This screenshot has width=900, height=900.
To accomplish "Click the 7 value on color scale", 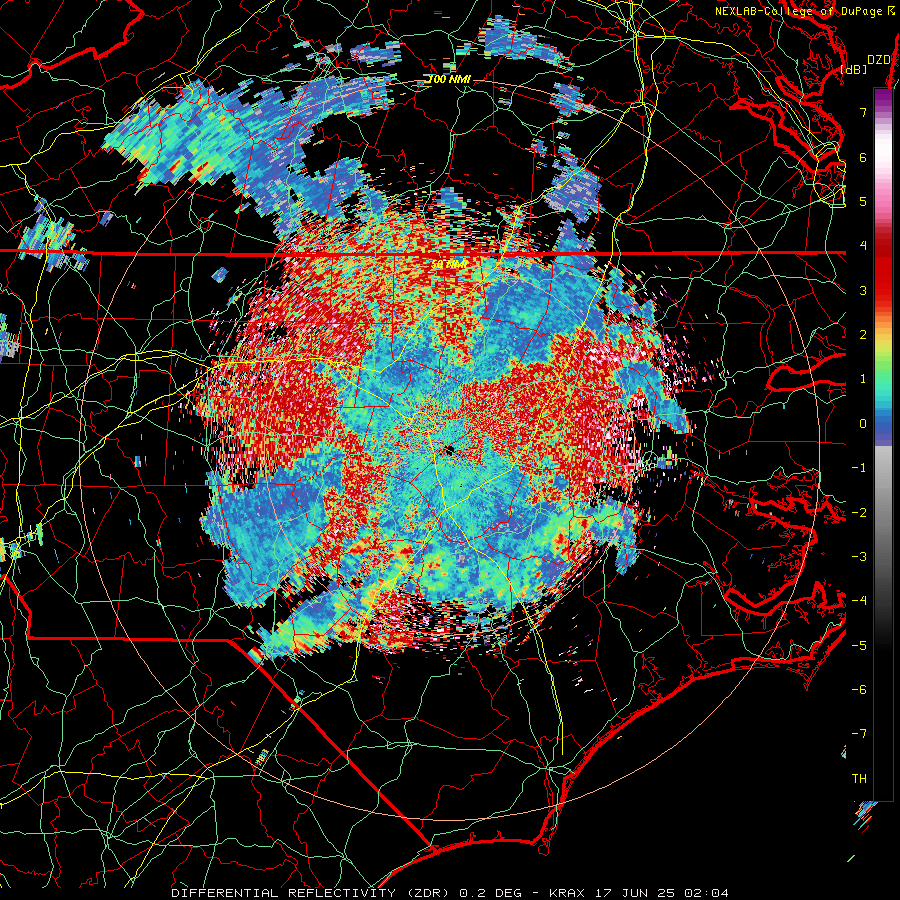I will pos(863,112).
